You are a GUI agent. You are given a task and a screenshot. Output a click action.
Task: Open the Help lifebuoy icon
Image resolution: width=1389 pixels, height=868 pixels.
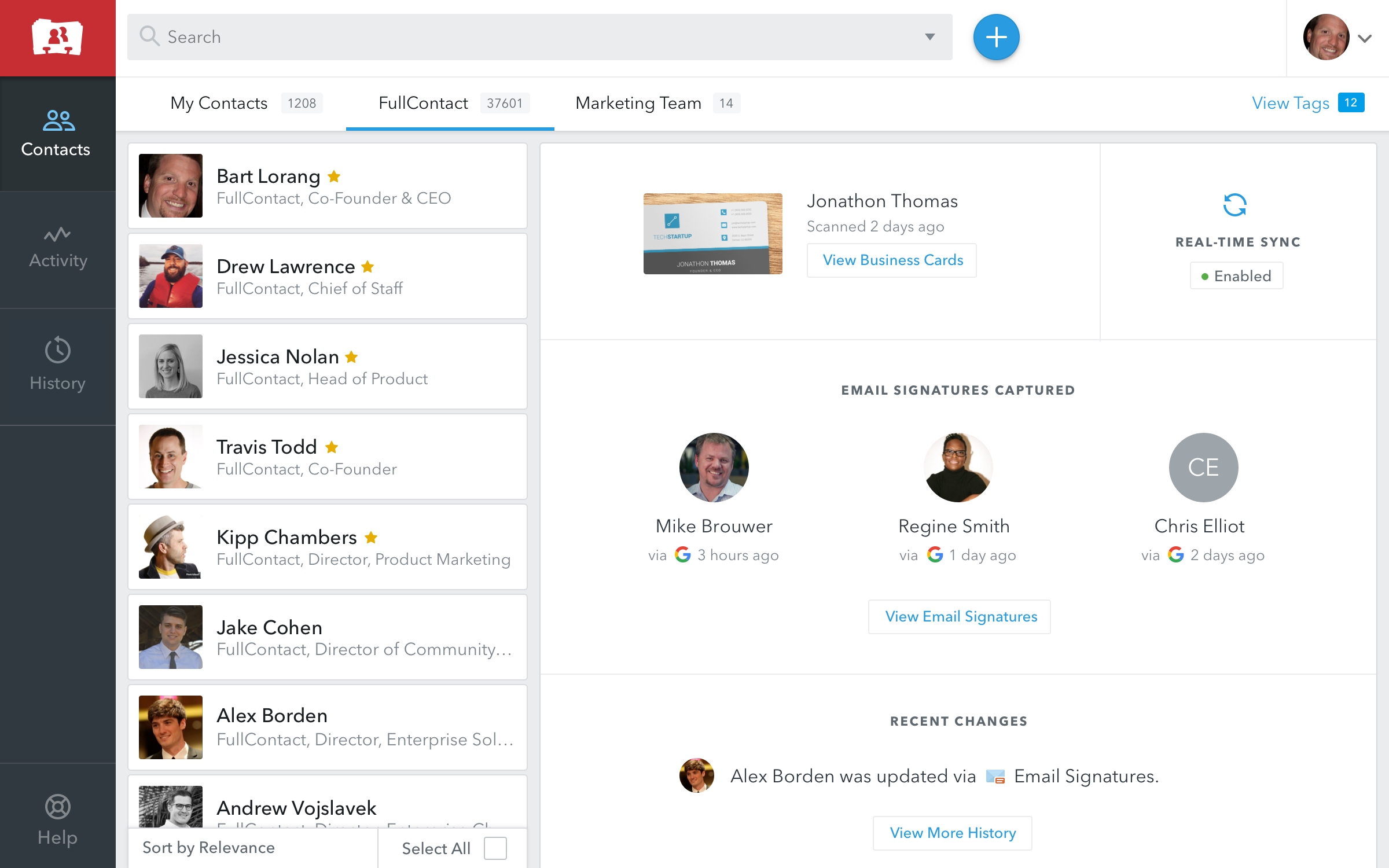[58, 807]
